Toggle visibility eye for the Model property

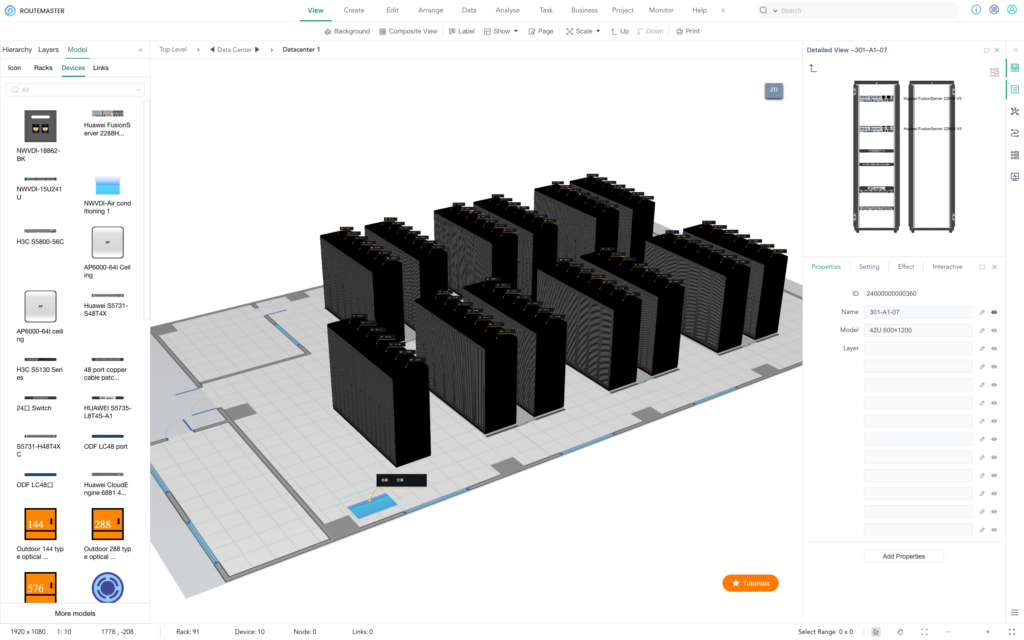click(994, 330)
